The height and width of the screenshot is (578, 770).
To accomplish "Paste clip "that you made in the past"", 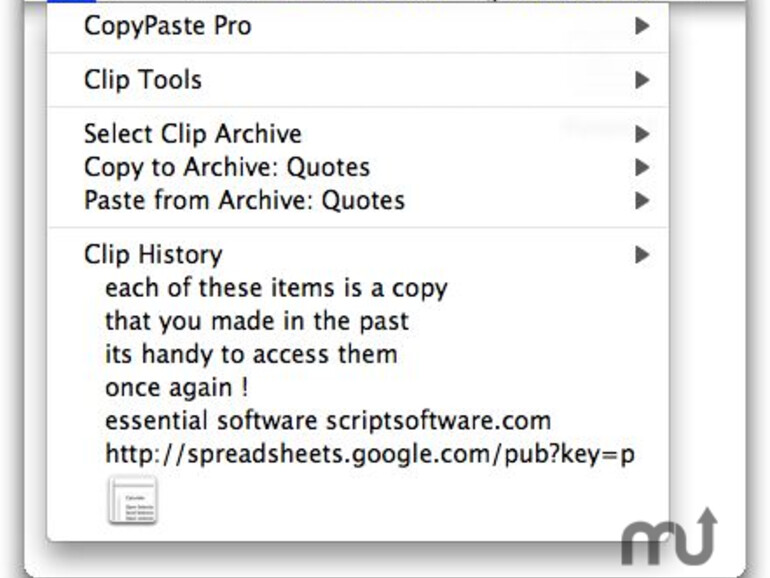I will pos(257,321).
